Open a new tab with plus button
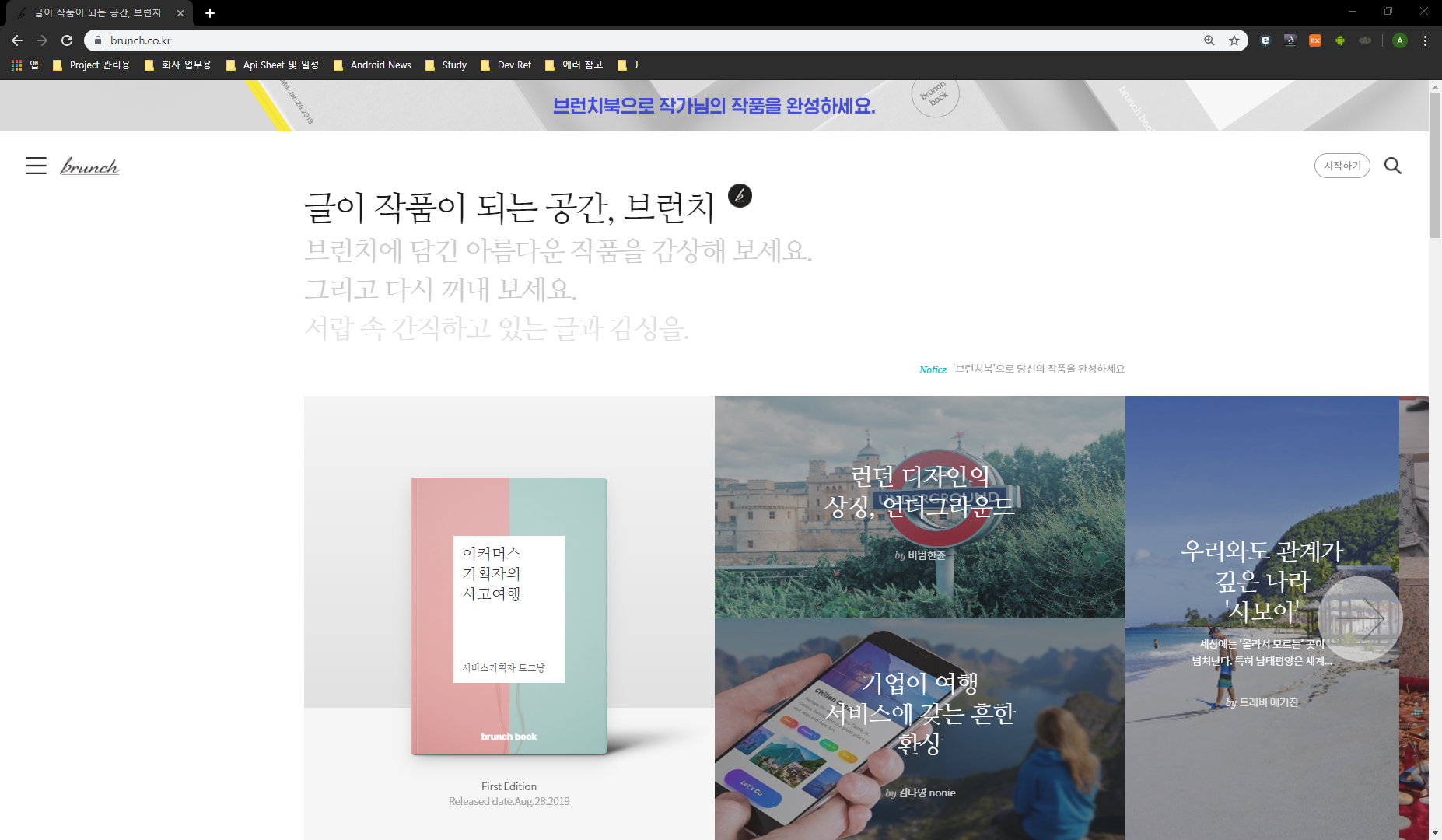The height and width of the screenshot is (840, 1442). pos(210,13)
